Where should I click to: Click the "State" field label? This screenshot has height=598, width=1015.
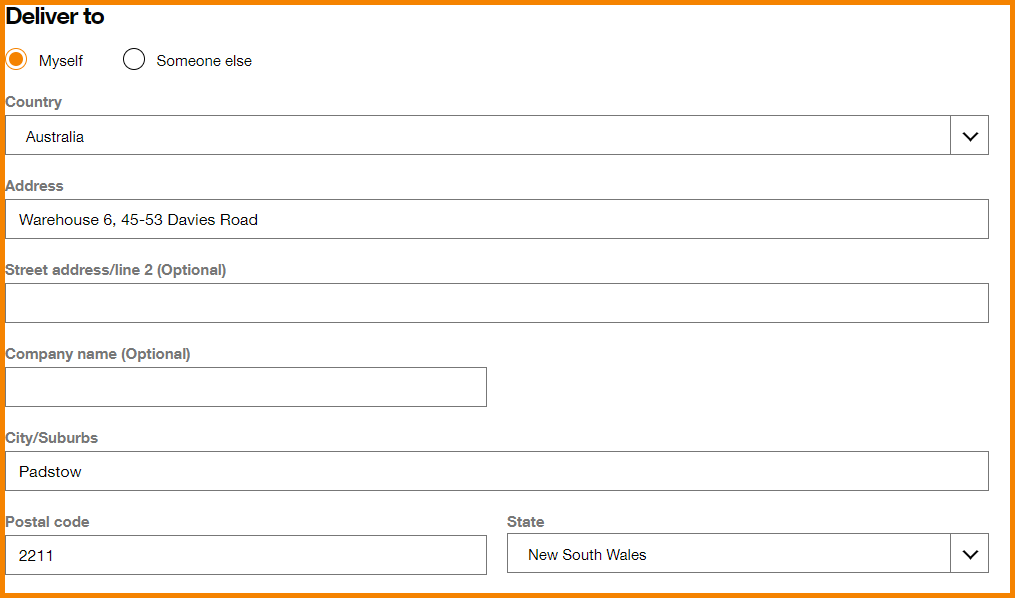(x=526, y=522)
